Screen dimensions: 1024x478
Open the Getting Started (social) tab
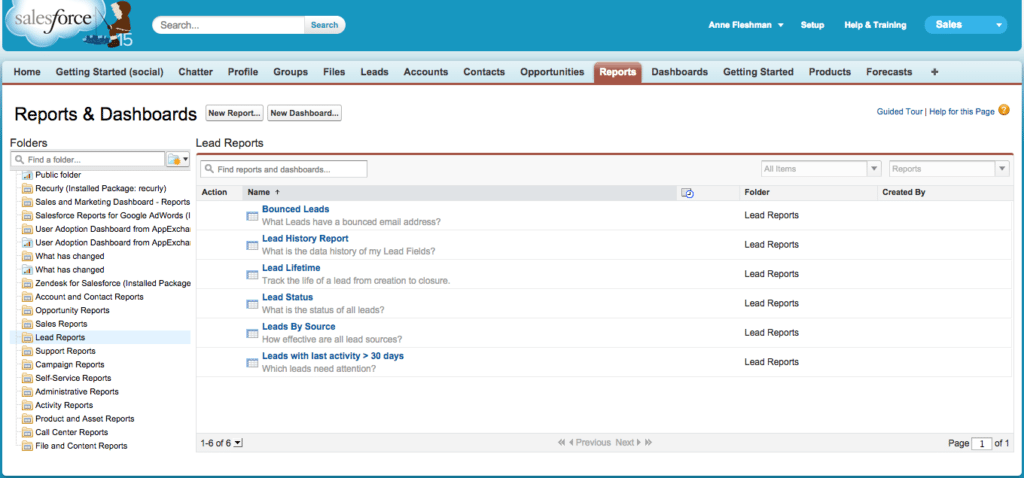[109, 72]
